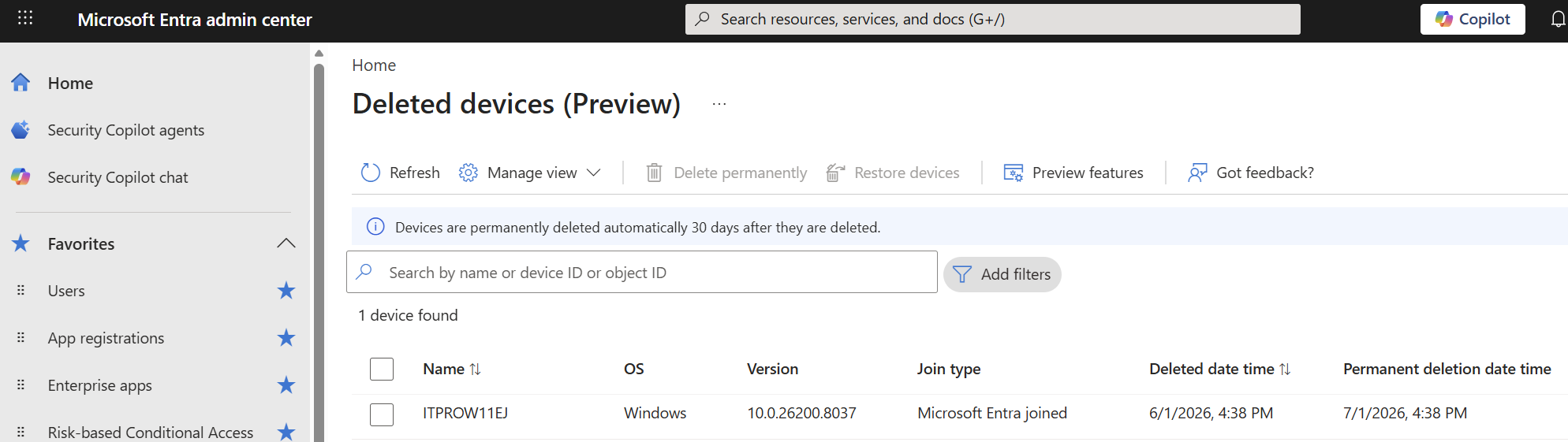Go to Security Copilot agents
Screen dimensions: 1568x442
point(125,130)
